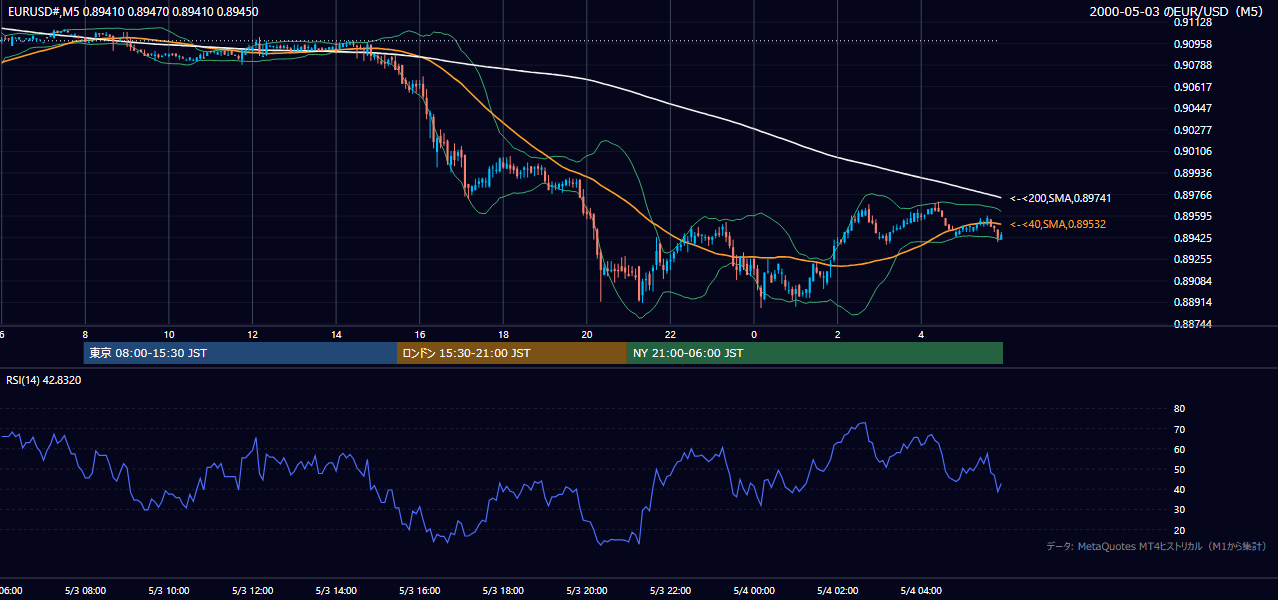Viewport: 1278px width, 600px height.
Task: Select hour label 14 under price chart
Action: 336,334
